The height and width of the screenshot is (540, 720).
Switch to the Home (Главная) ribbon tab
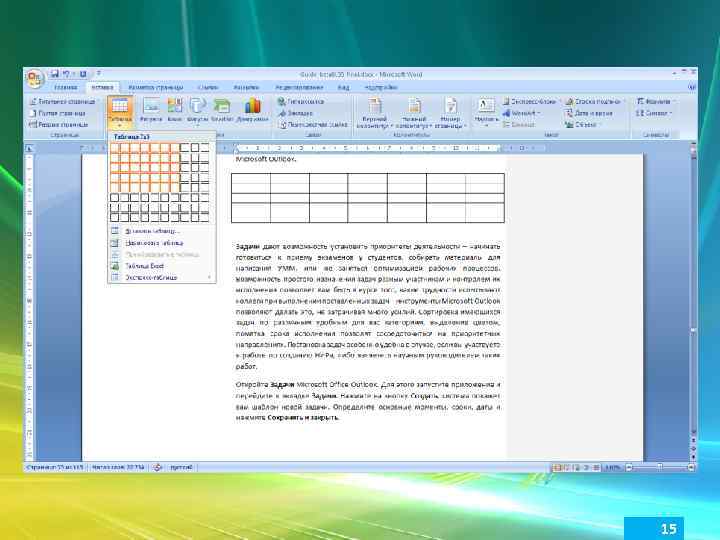(x=66, y=87)
